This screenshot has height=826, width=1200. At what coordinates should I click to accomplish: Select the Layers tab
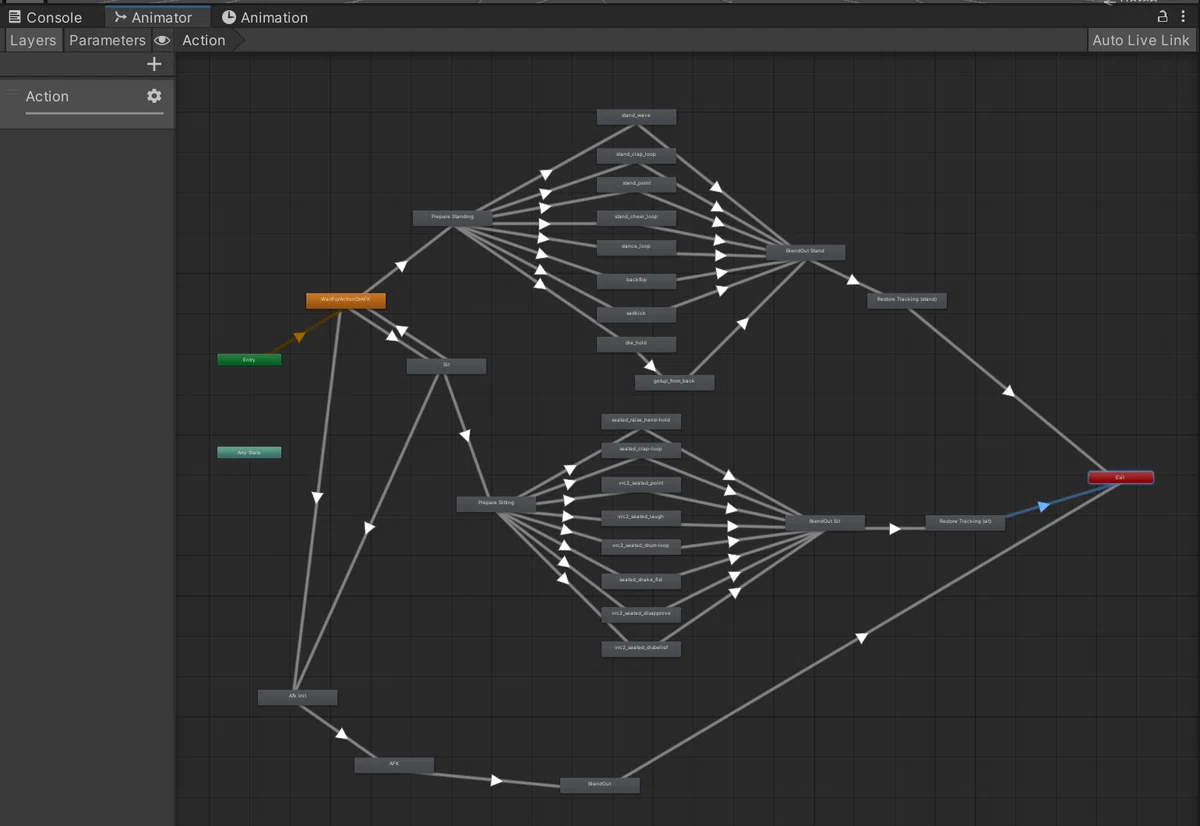pyautogui.click(x=33, y=40)
